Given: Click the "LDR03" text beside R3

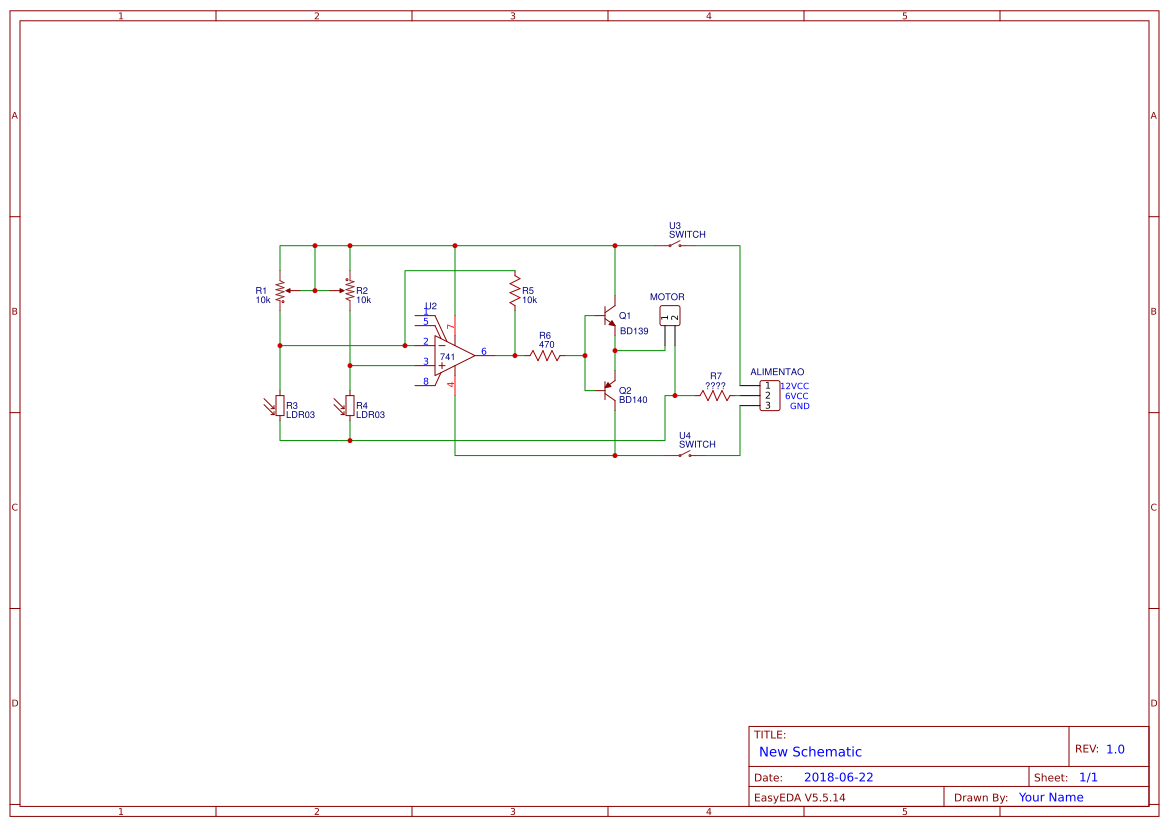Looking at the screenshot, I should [300, 415].
